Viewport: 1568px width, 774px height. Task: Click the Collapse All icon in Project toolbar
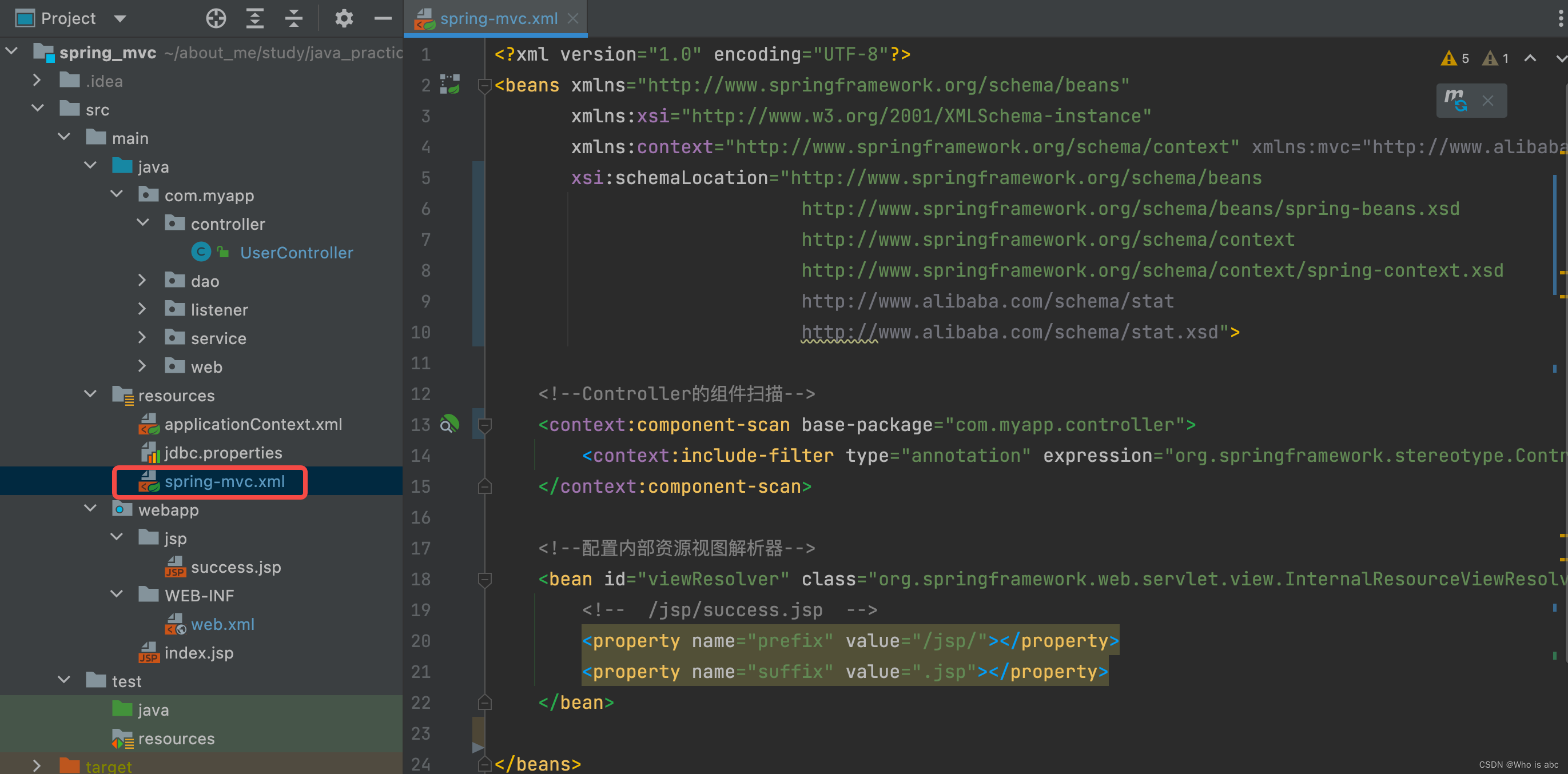point(294,18)
